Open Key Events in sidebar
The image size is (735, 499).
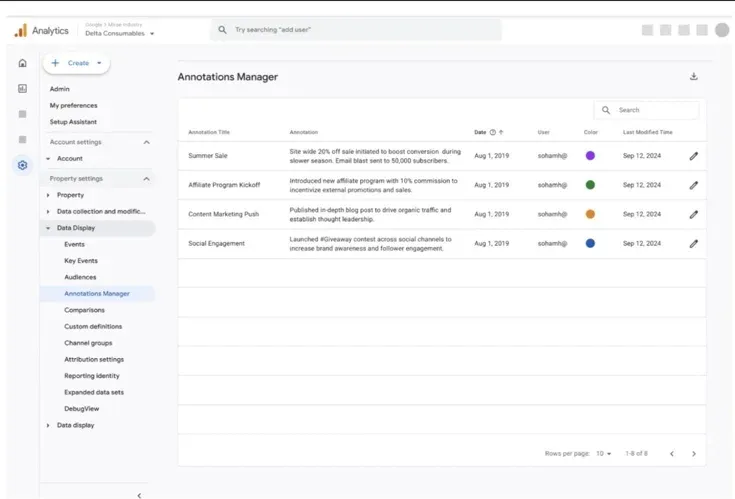pyautogui.click(x=81, y=261)
